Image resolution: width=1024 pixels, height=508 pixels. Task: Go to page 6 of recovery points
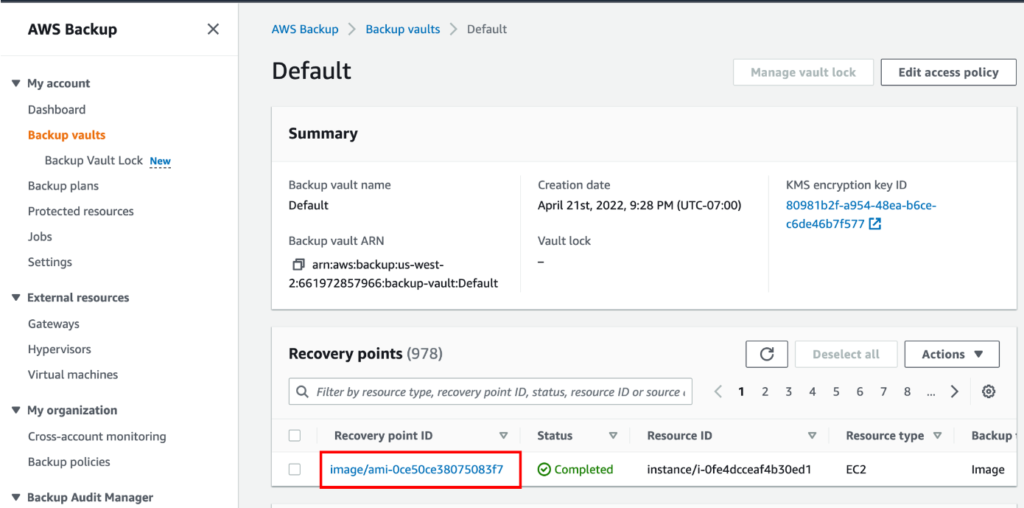859,392
